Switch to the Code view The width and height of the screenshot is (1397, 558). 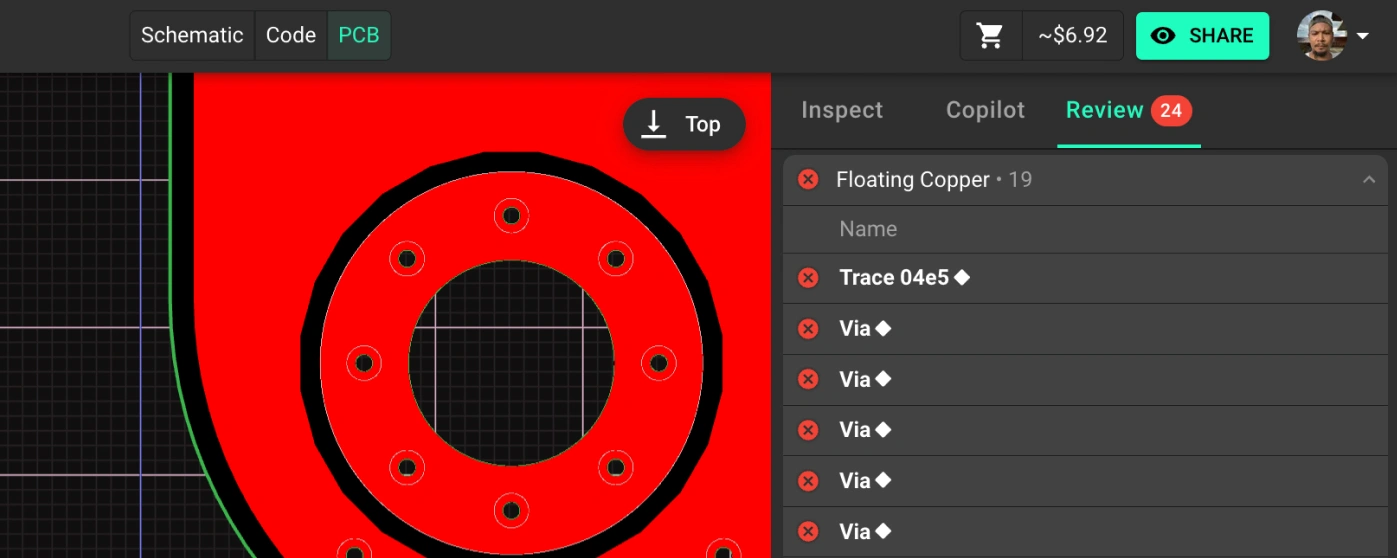point(291,36)
